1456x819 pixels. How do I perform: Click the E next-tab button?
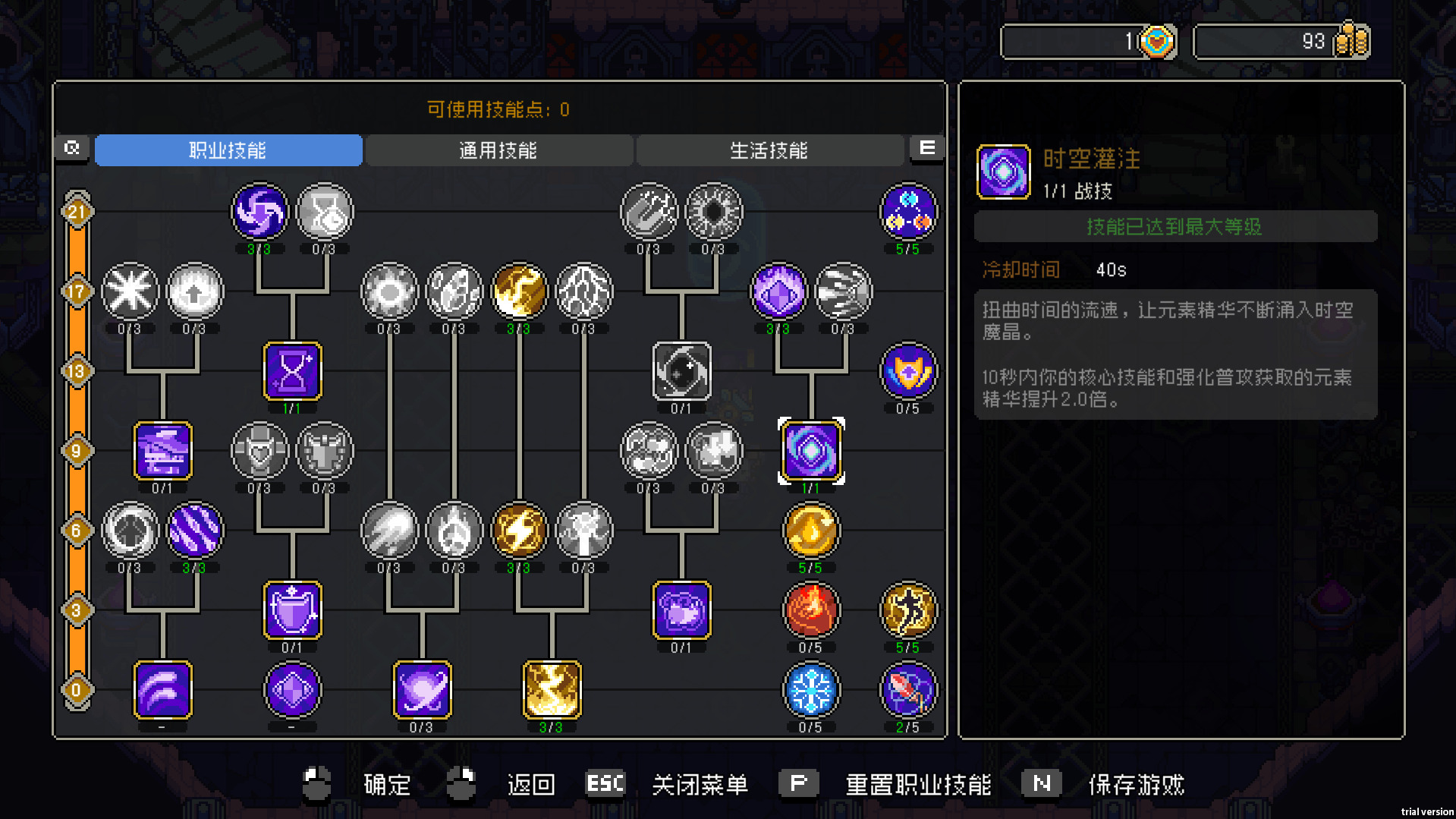point(927,148)
